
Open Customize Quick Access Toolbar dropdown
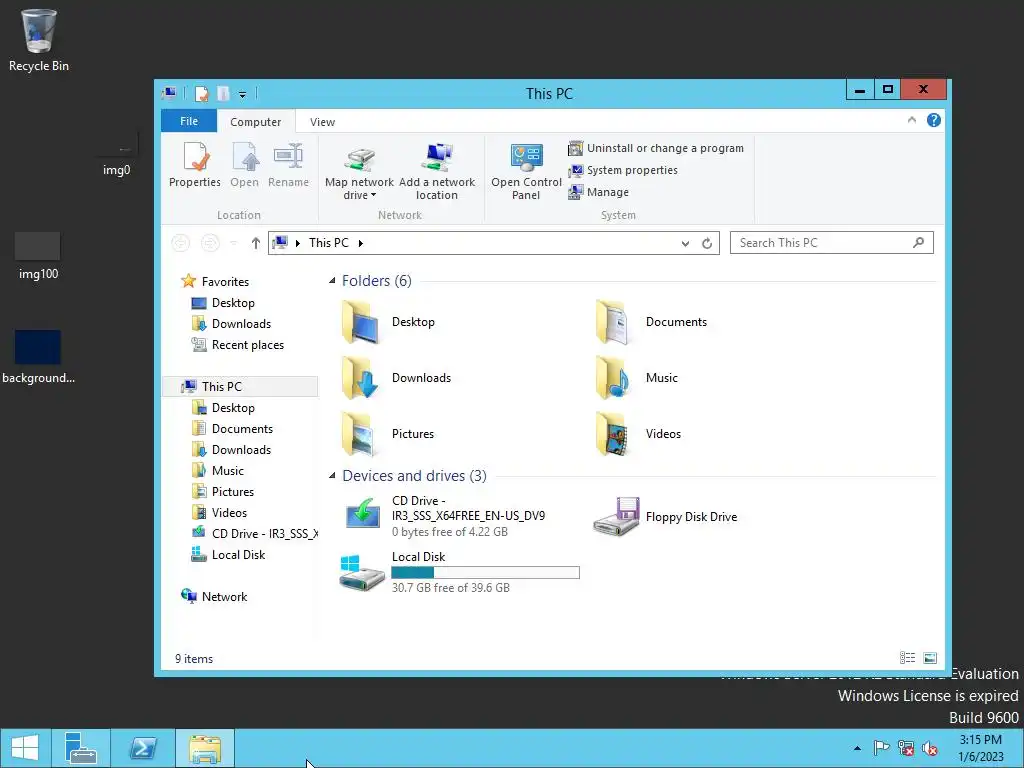242,95
